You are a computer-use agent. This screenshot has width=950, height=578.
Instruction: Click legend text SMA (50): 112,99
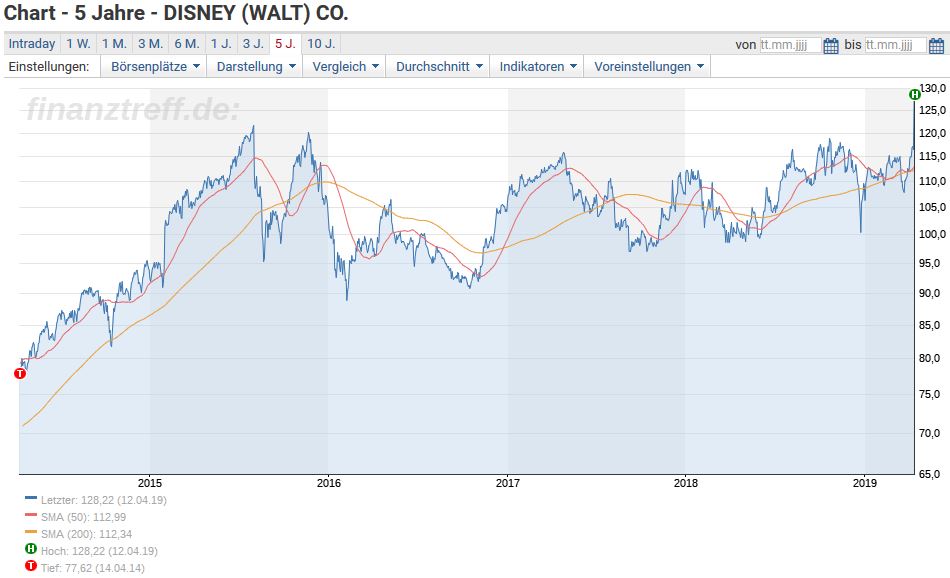[84, 517]
